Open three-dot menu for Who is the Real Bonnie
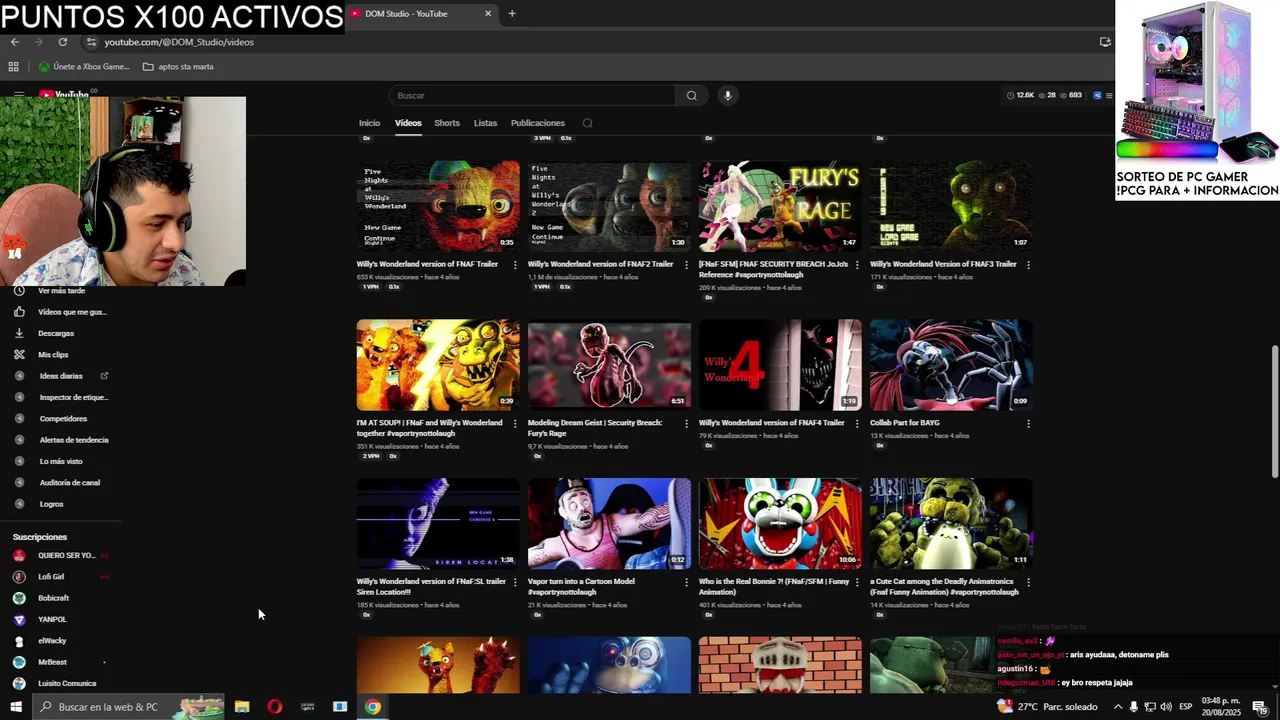Viewport: 1280px width, 720px height. coord(857,582)
